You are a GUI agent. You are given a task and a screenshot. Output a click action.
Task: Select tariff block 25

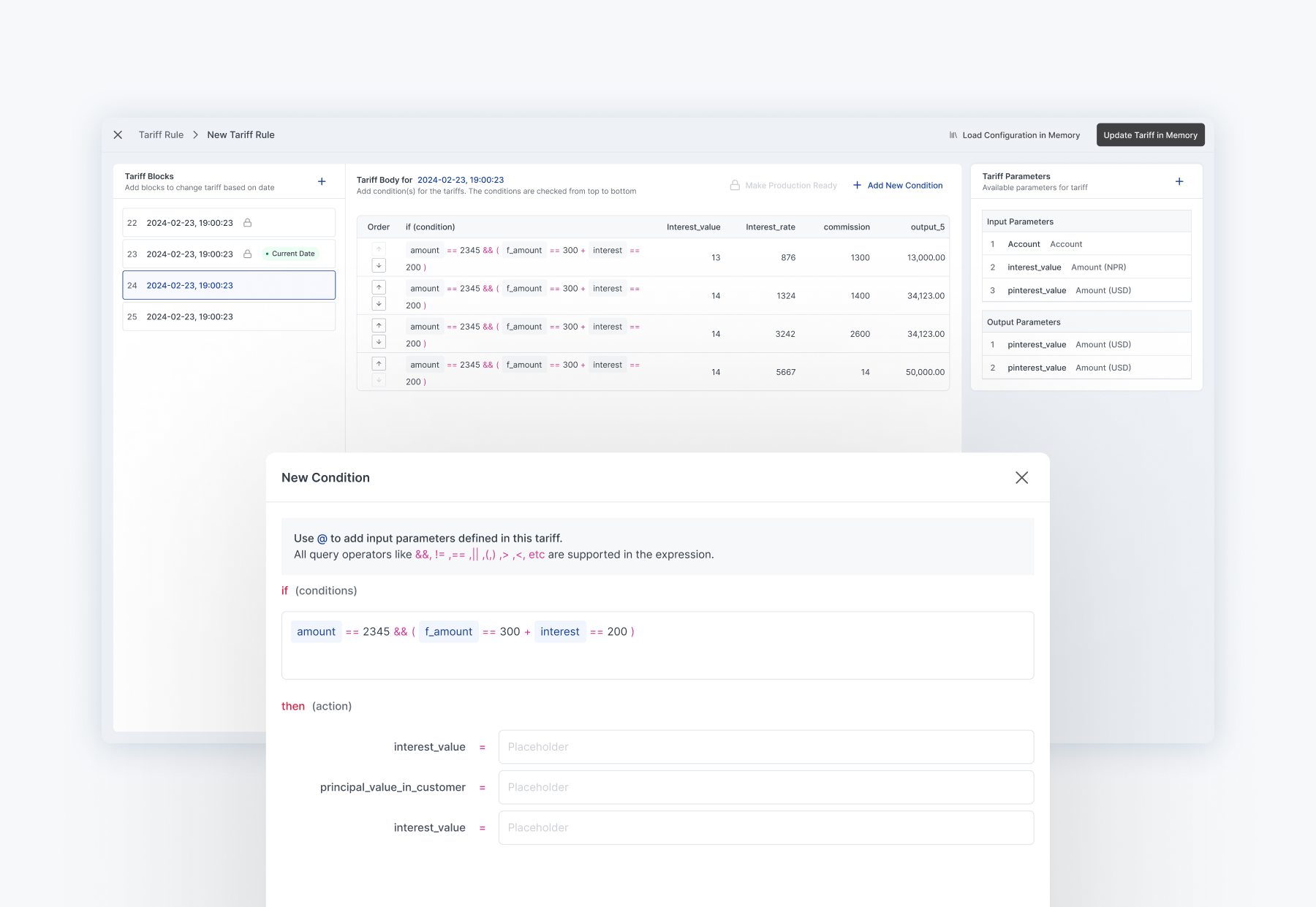pos(229,316)
